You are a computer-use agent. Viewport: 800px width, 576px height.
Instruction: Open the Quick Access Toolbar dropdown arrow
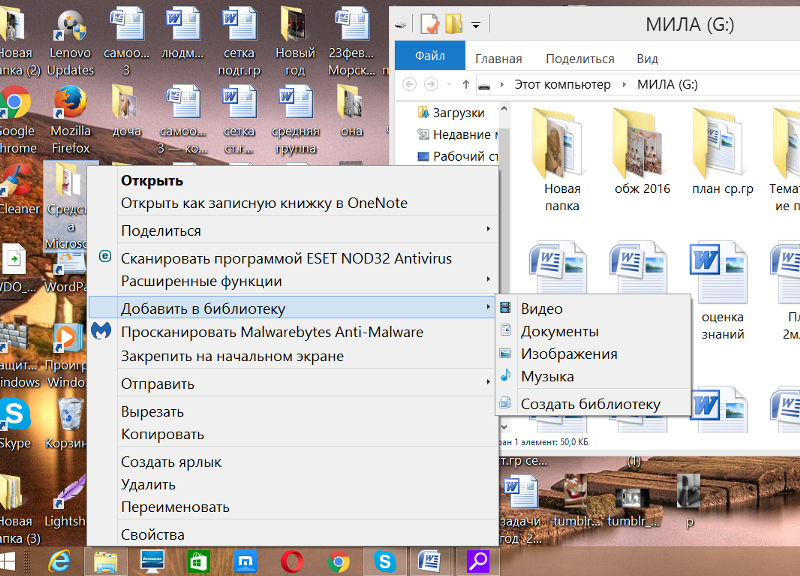tap(474, 23)
